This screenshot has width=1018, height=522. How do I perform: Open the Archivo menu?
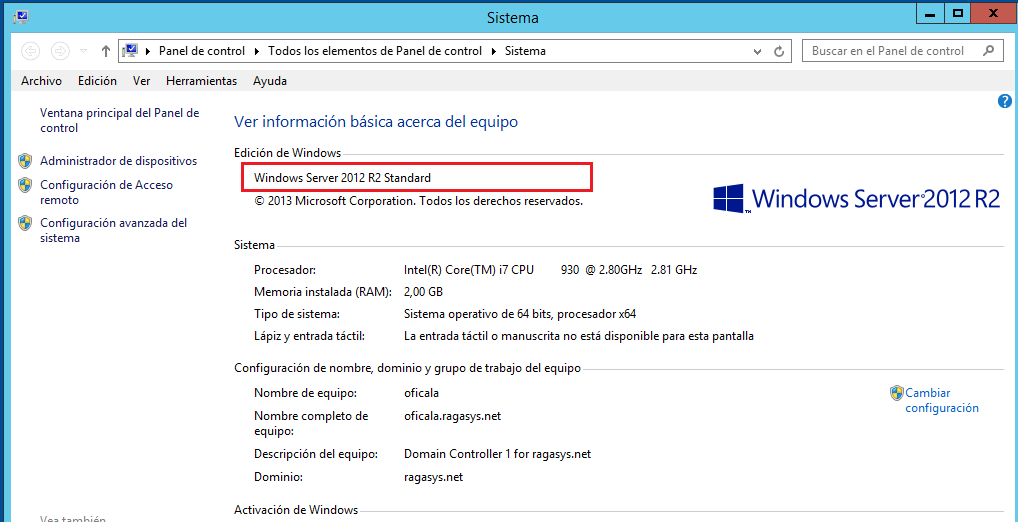click(42, 81)
